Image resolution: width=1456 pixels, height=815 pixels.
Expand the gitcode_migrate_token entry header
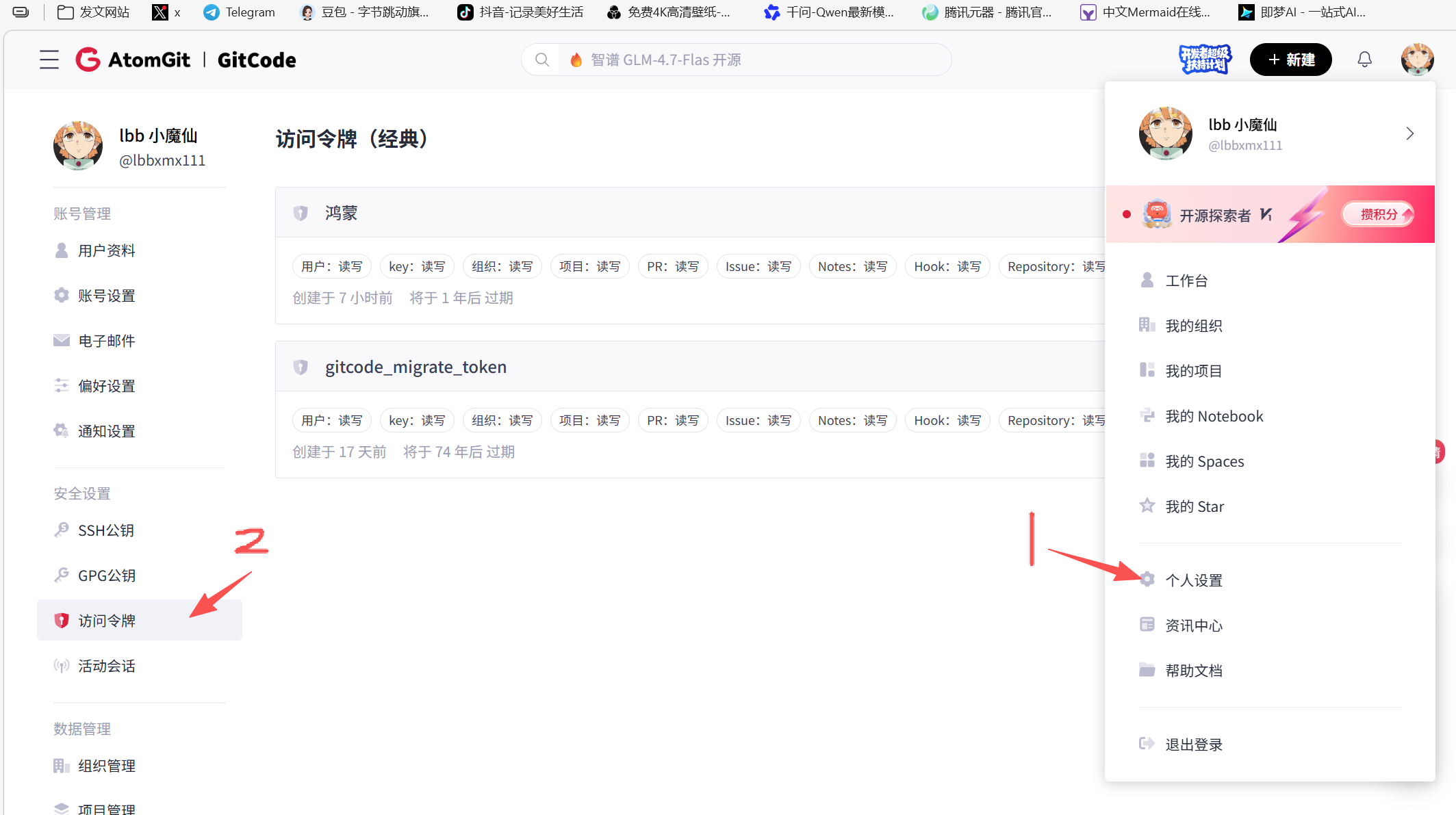click(x=416, y=367)
